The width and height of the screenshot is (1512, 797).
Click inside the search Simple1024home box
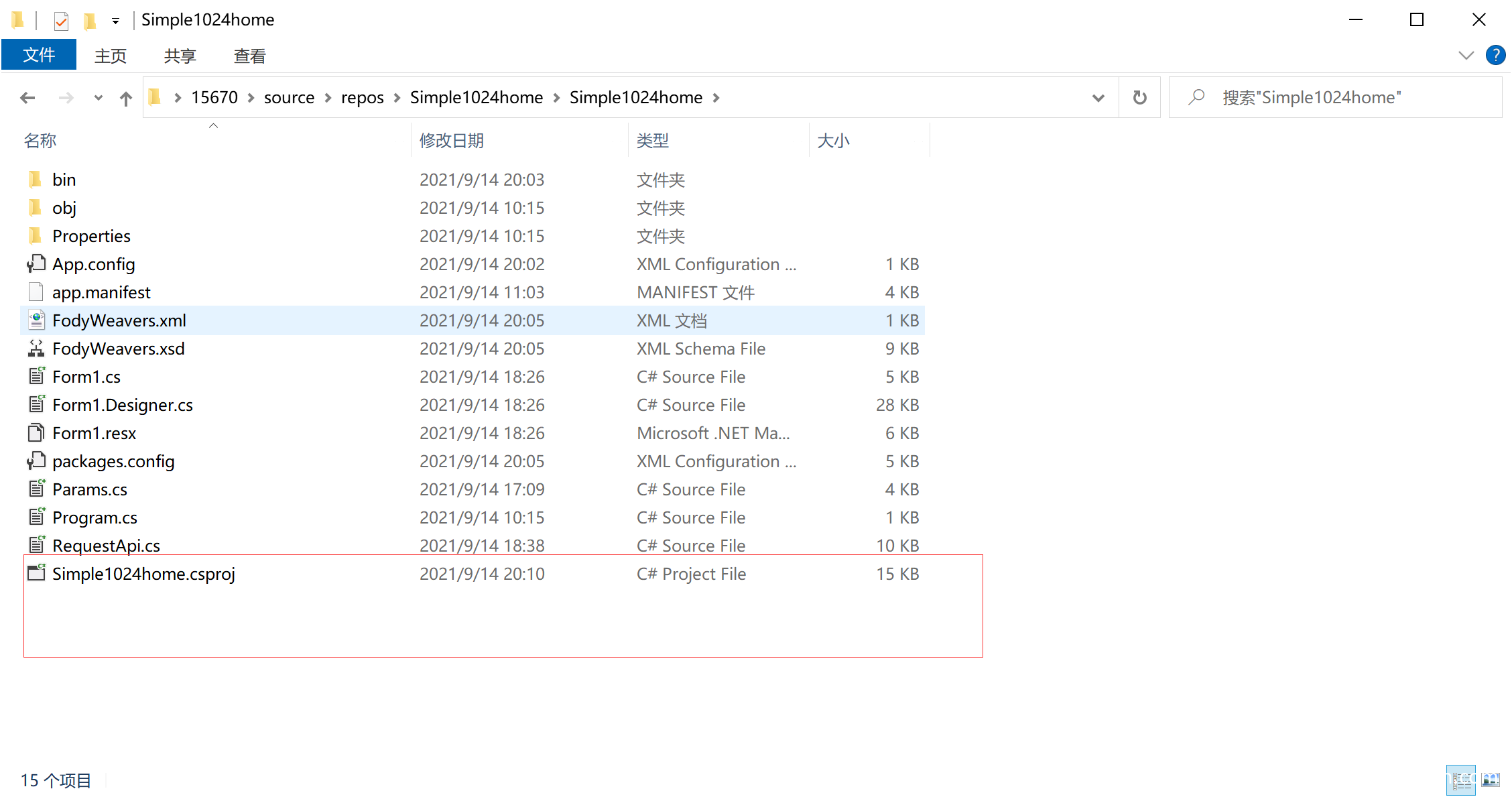pos(1314,97)
